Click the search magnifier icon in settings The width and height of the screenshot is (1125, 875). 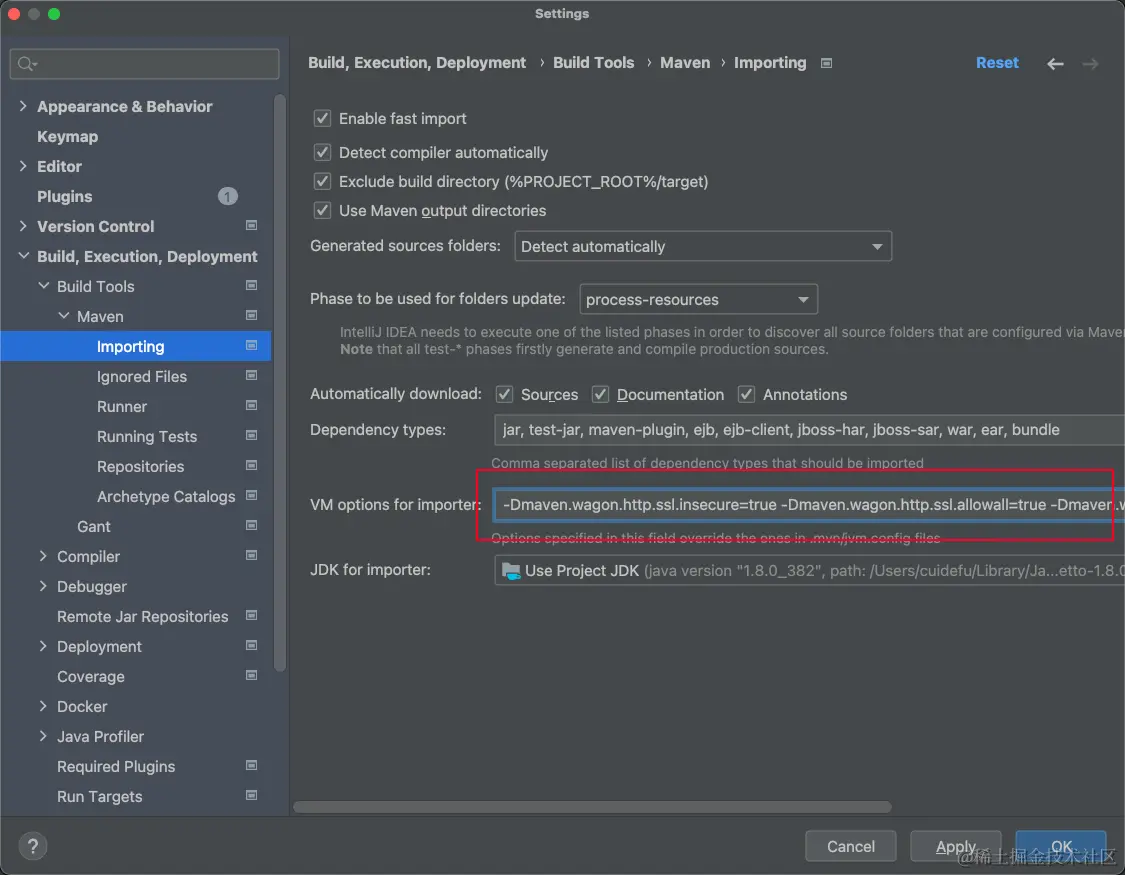(x=27, y=64)
